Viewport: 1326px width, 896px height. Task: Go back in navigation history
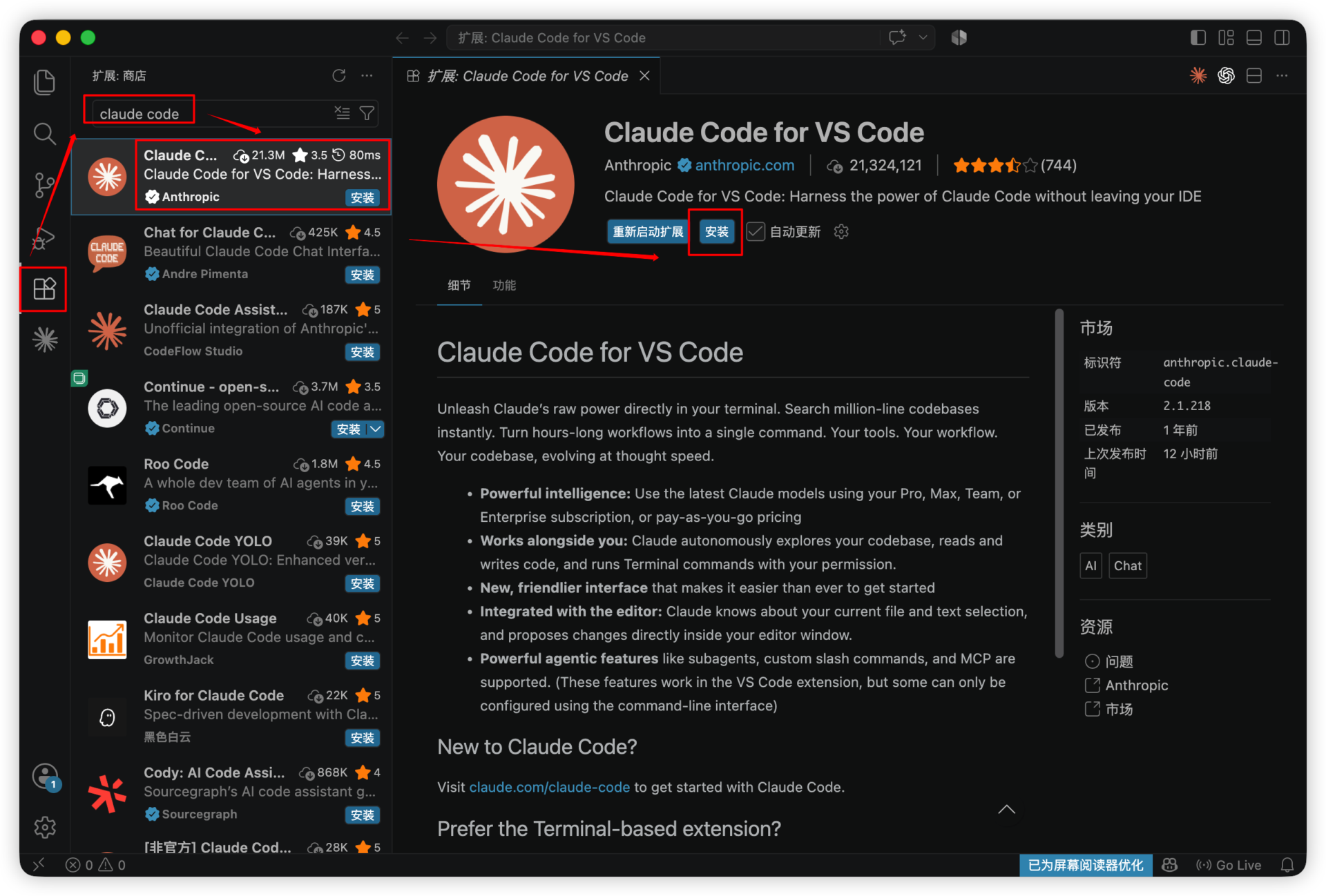coord(403,38)
